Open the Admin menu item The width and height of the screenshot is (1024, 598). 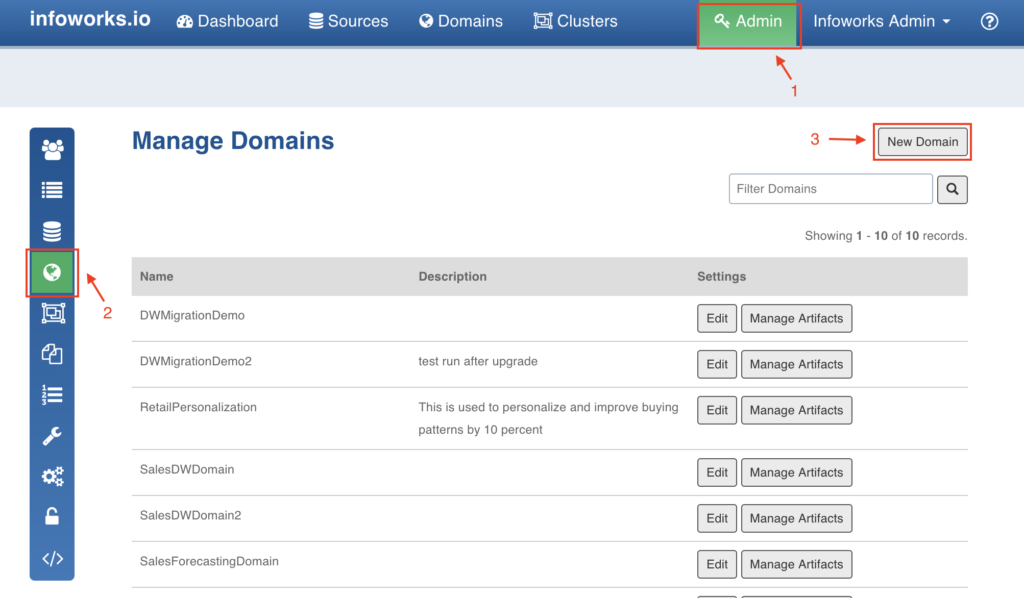point(748,22)
